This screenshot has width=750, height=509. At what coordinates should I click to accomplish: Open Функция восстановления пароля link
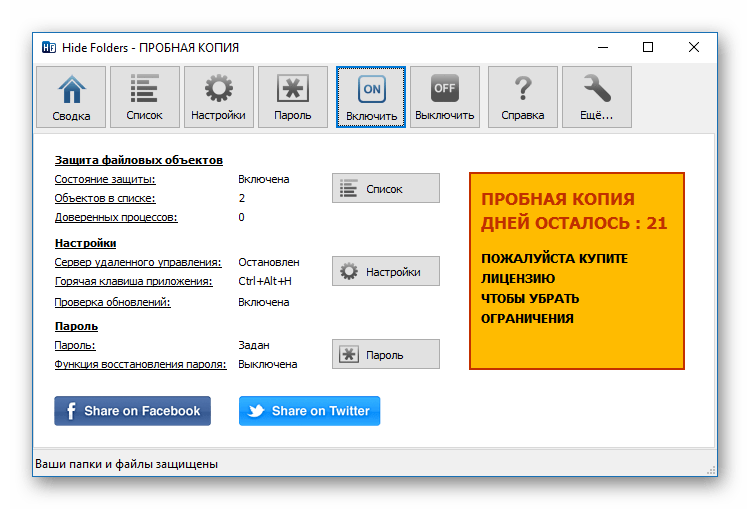point(141,365)
